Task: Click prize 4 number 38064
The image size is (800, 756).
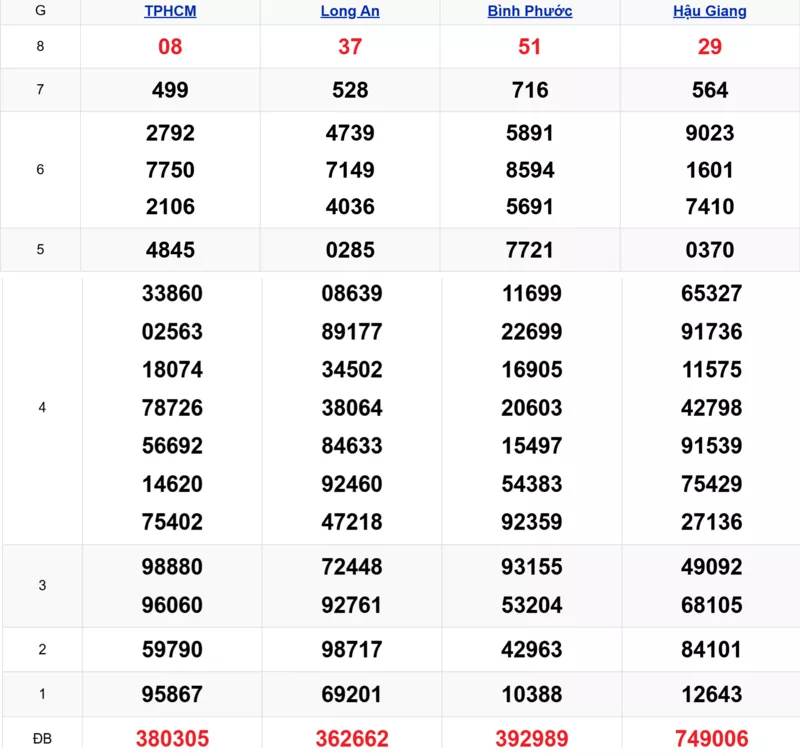Action: (x=352, y=408)
